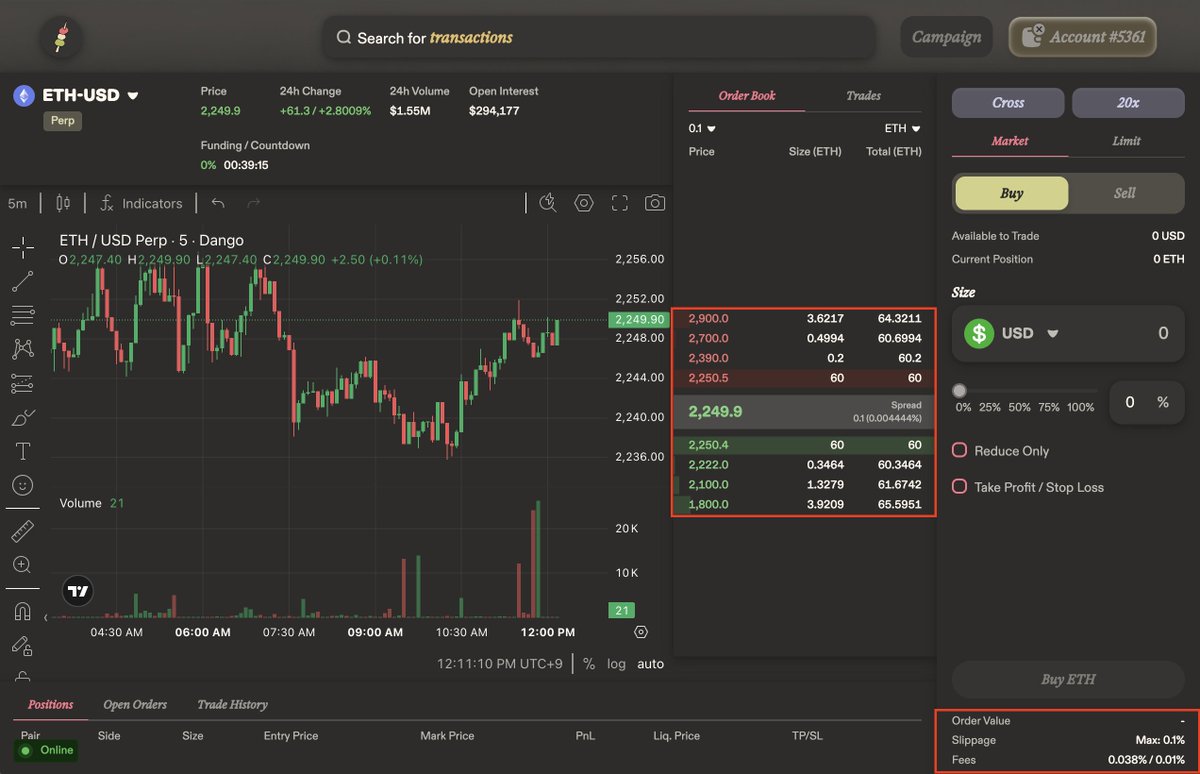1200x774 pixels.
Task: Click the TradingView logo badge
Action: [x=78, y=591]
